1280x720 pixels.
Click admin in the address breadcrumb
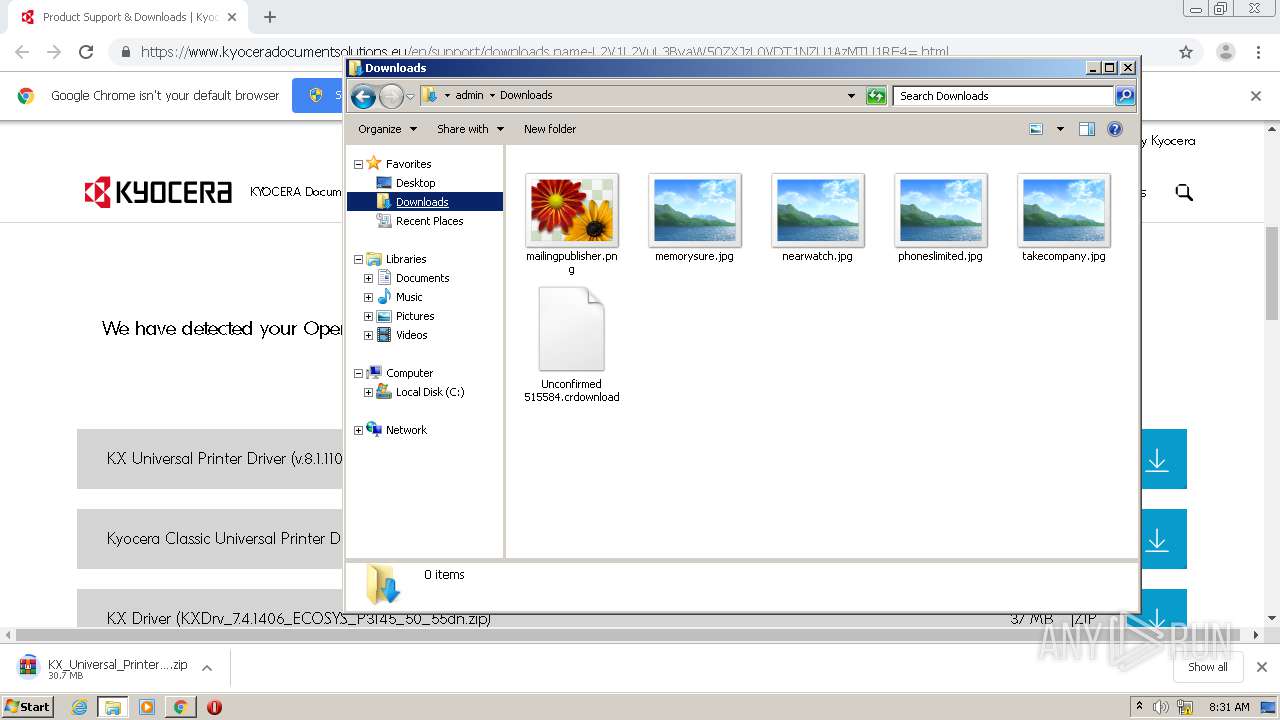click(469, 96)
